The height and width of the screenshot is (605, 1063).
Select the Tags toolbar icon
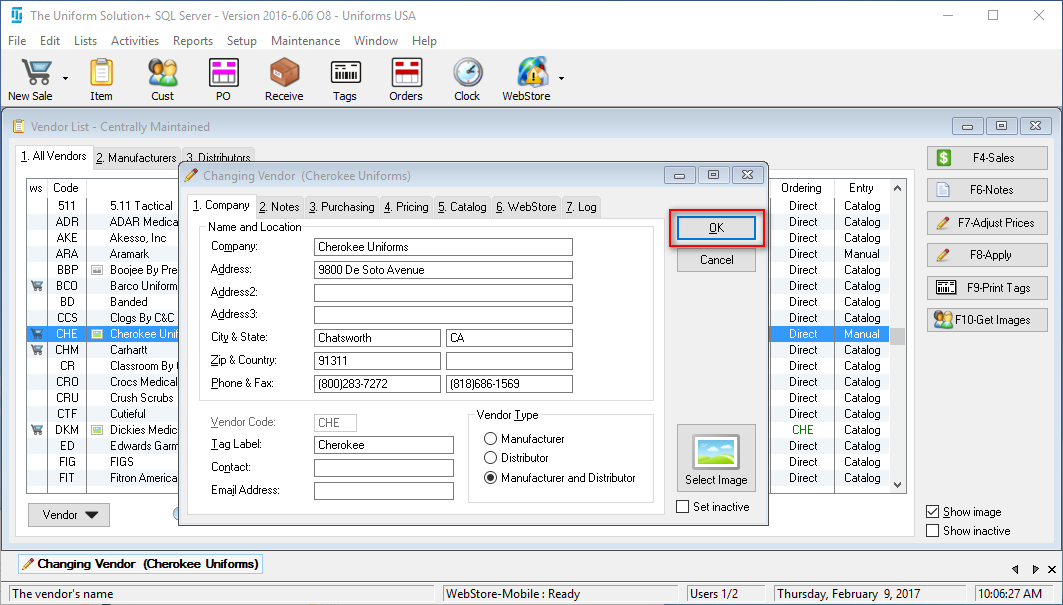(345, 75)
